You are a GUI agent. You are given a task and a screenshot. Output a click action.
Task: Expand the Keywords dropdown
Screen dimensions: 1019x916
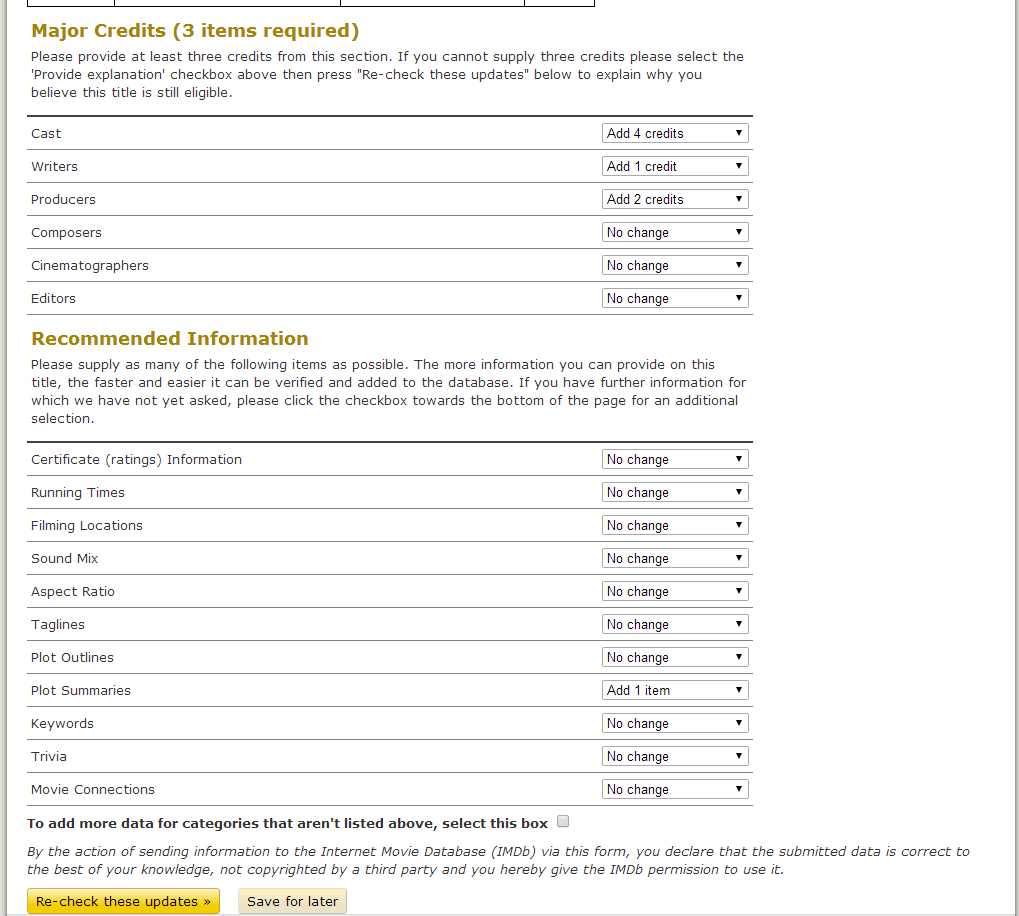coord(675,723)
